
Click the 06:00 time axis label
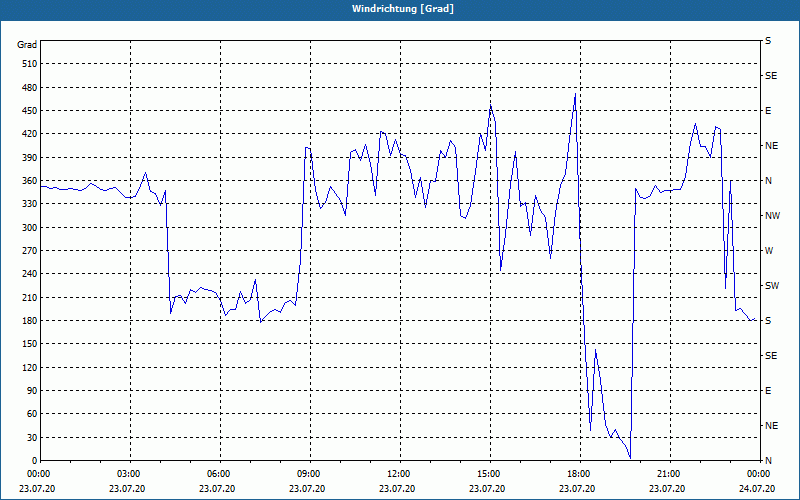(x=218, y=474)
